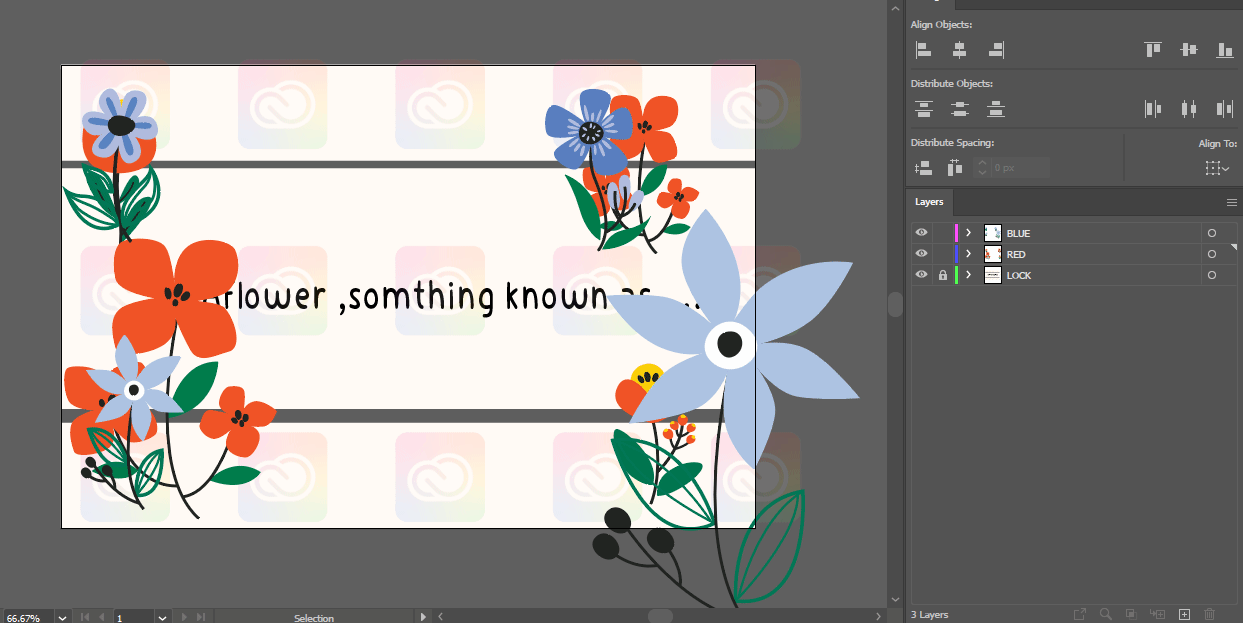Click horizontal distribute left icon
This screenshot has height=623, width=1243.
pos(1153,108)
